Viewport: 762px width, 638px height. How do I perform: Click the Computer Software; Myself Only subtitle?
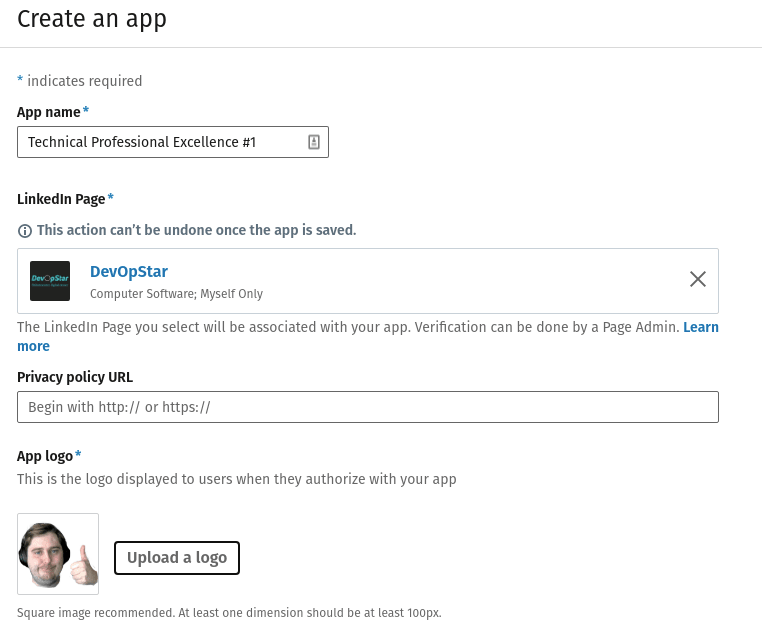(x=176, y=294)
